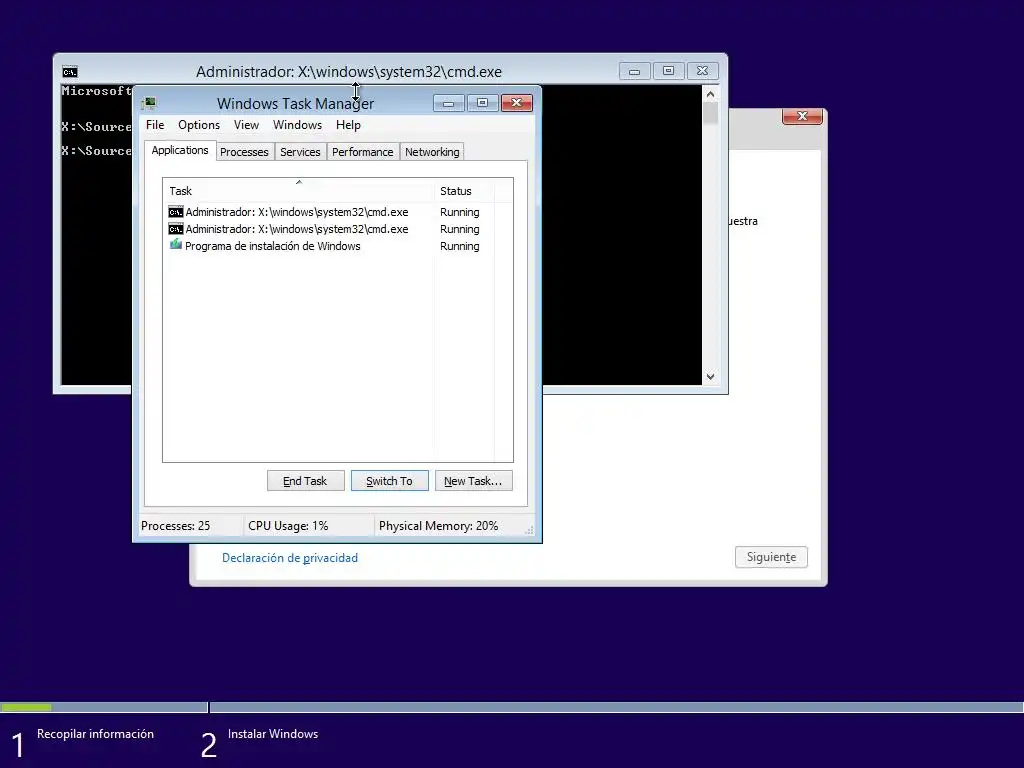Click the End Task button
This screenshot has height=768, width=1024.
click(305, 481)
